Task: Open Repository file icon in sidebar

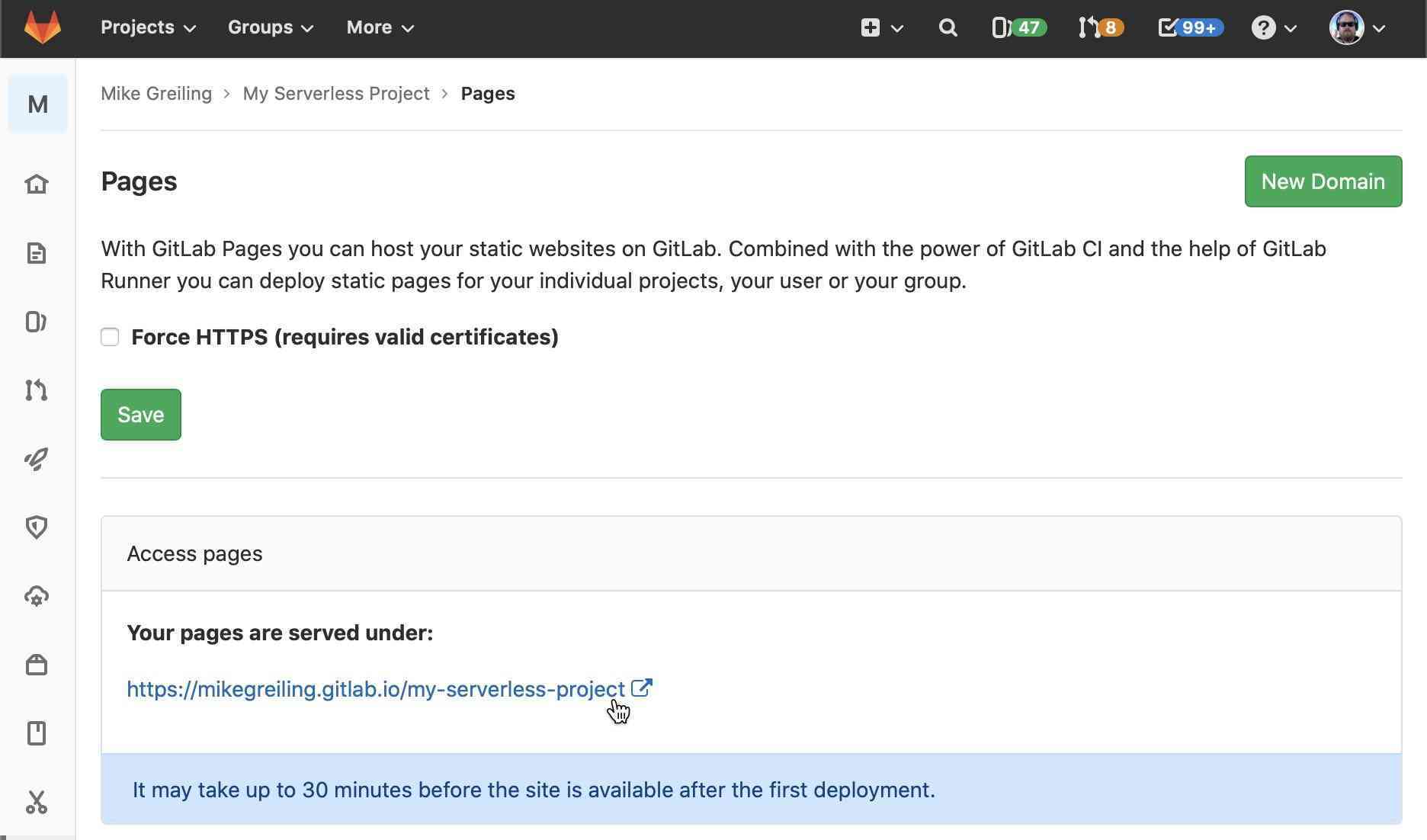Action: pyautogui.click(x=37, y=253)
